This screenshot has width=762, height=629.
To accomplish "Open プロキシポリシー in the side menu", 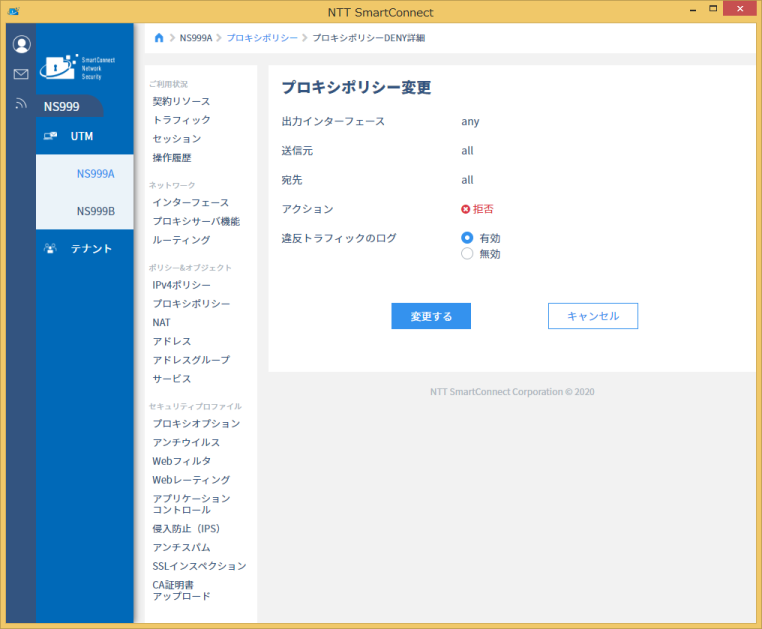I will pos(191,303).
